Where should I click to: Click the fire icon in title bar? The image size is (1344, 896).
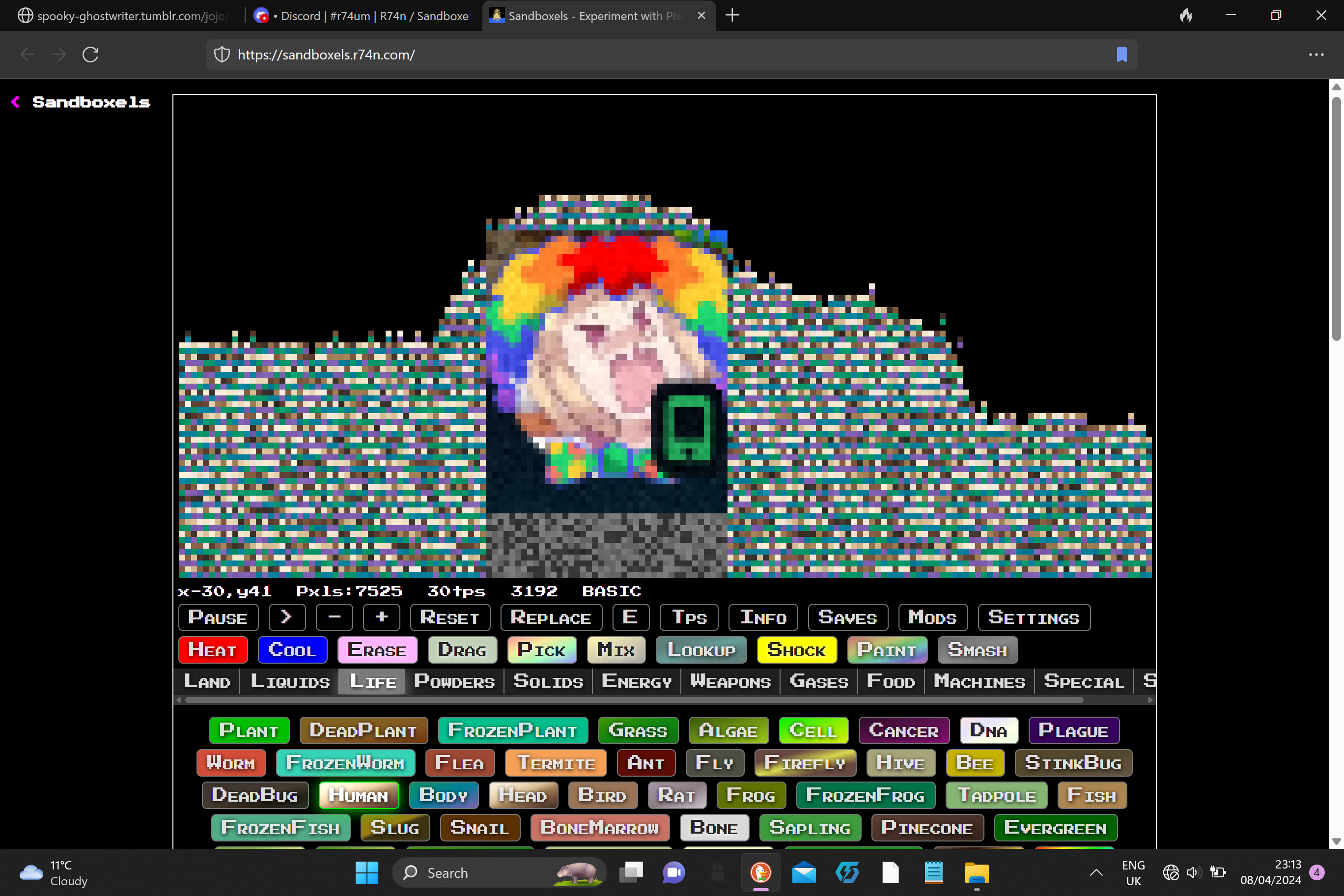[1186, 15]
